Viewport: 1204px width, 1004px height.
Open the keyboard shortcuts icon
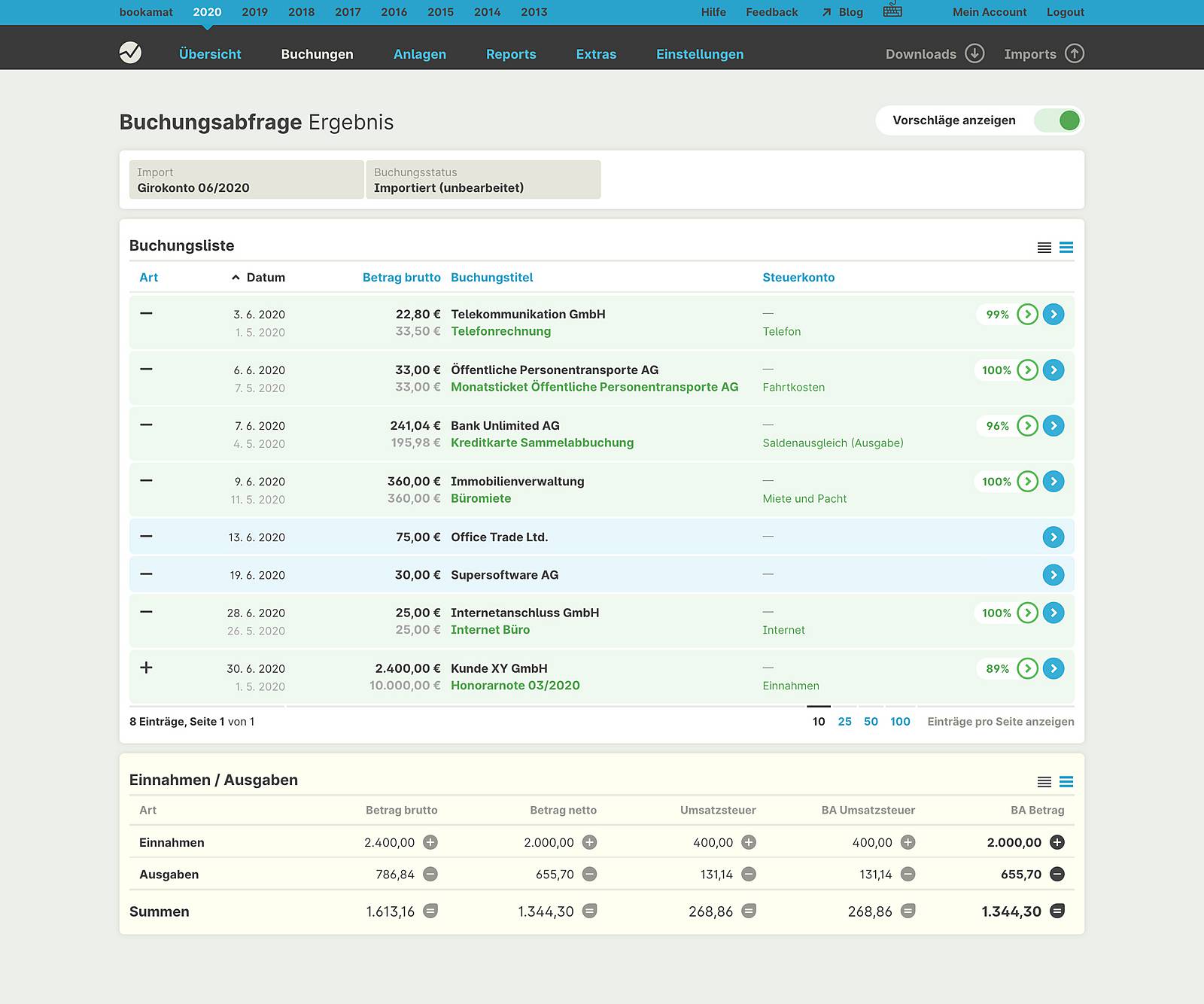point(892,11)
